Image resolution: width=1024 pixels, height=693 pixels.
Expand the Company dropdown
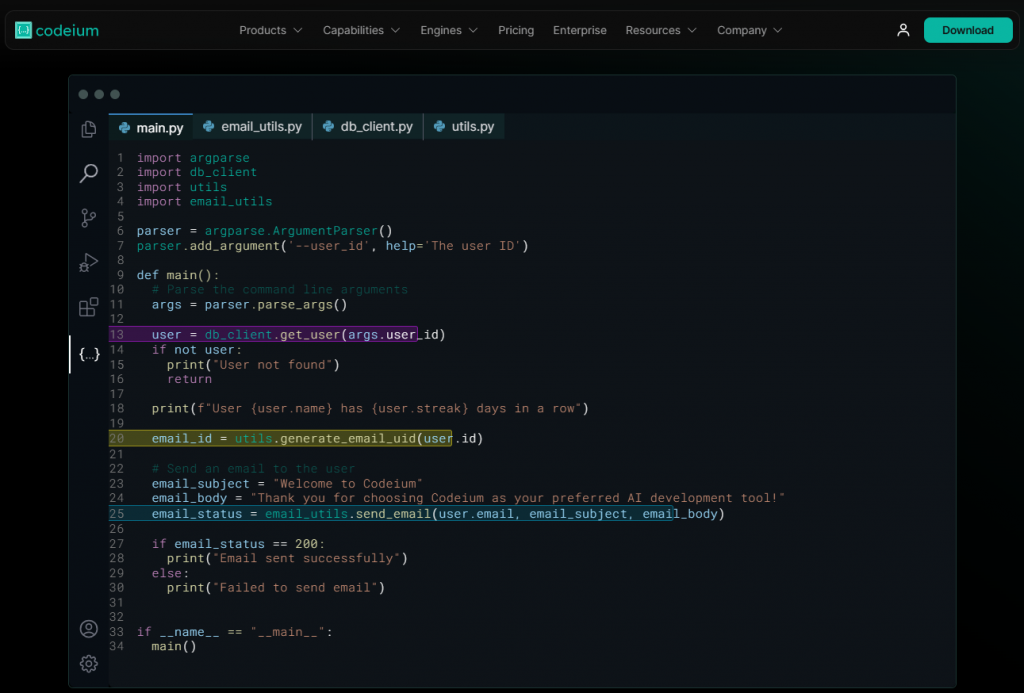click(749, 30)
